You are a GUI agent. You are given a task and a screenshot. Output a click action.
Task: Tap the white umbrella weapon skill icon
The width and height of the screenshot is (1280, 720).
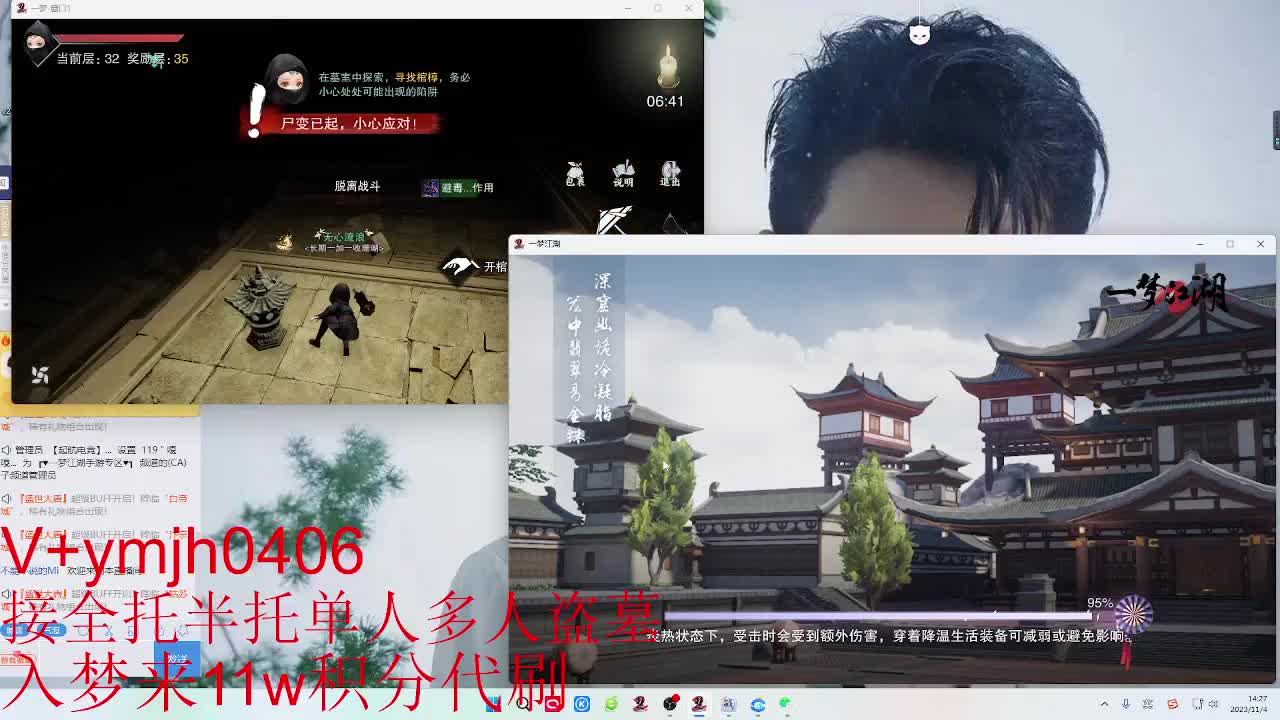pyautogui.click(x=615, y=219)
